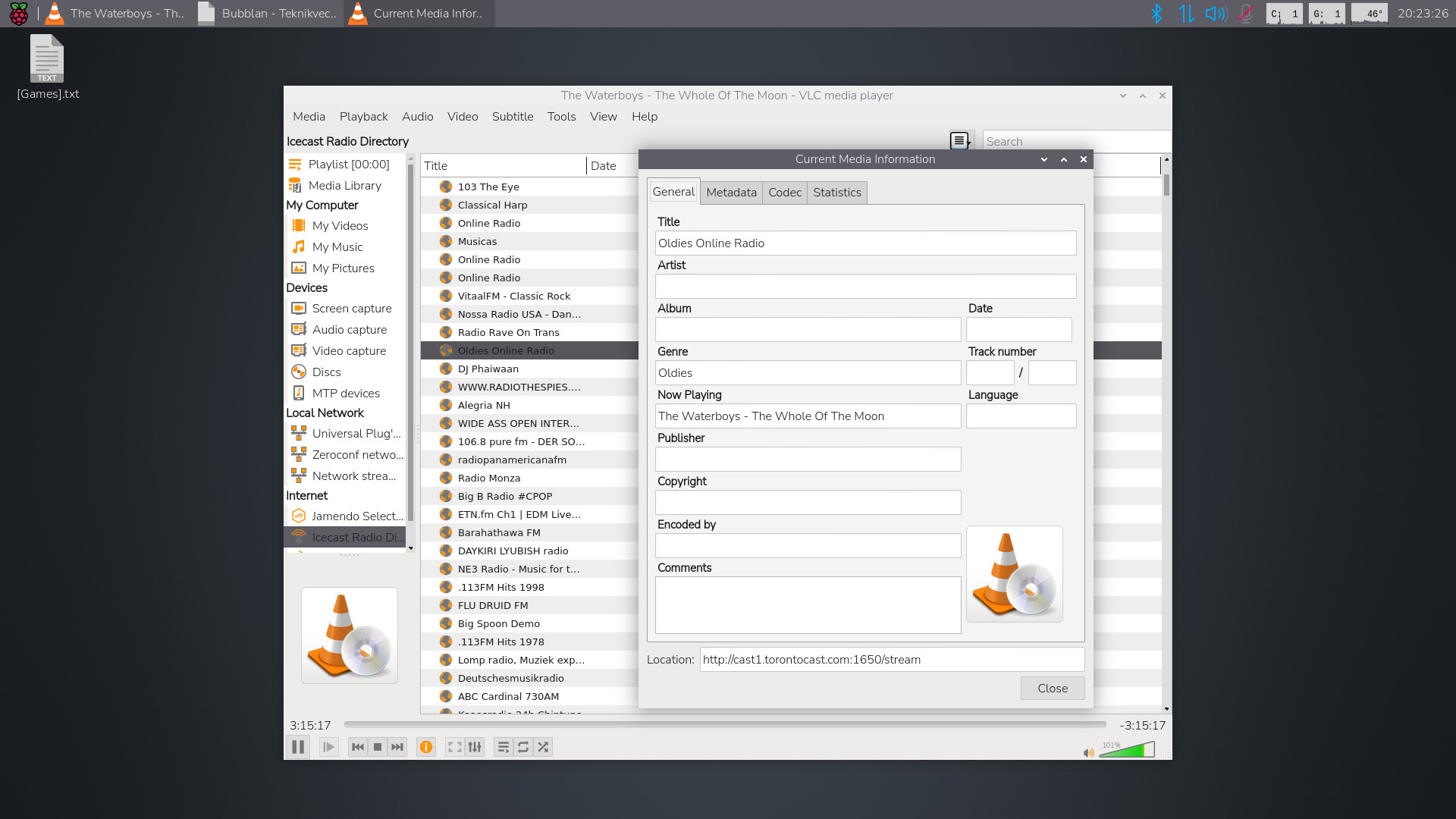The image size is (1456, 819).
Task: Click the system tray volume speaker icon
Action: pyautogui.click(x=1216, y=14)
